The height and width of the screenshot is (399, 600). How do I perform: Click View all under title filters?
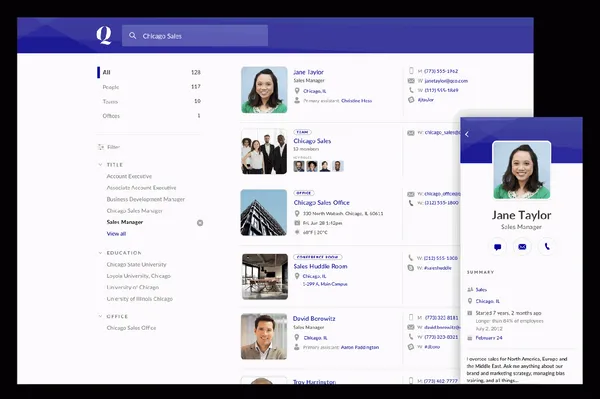point(116,234)
